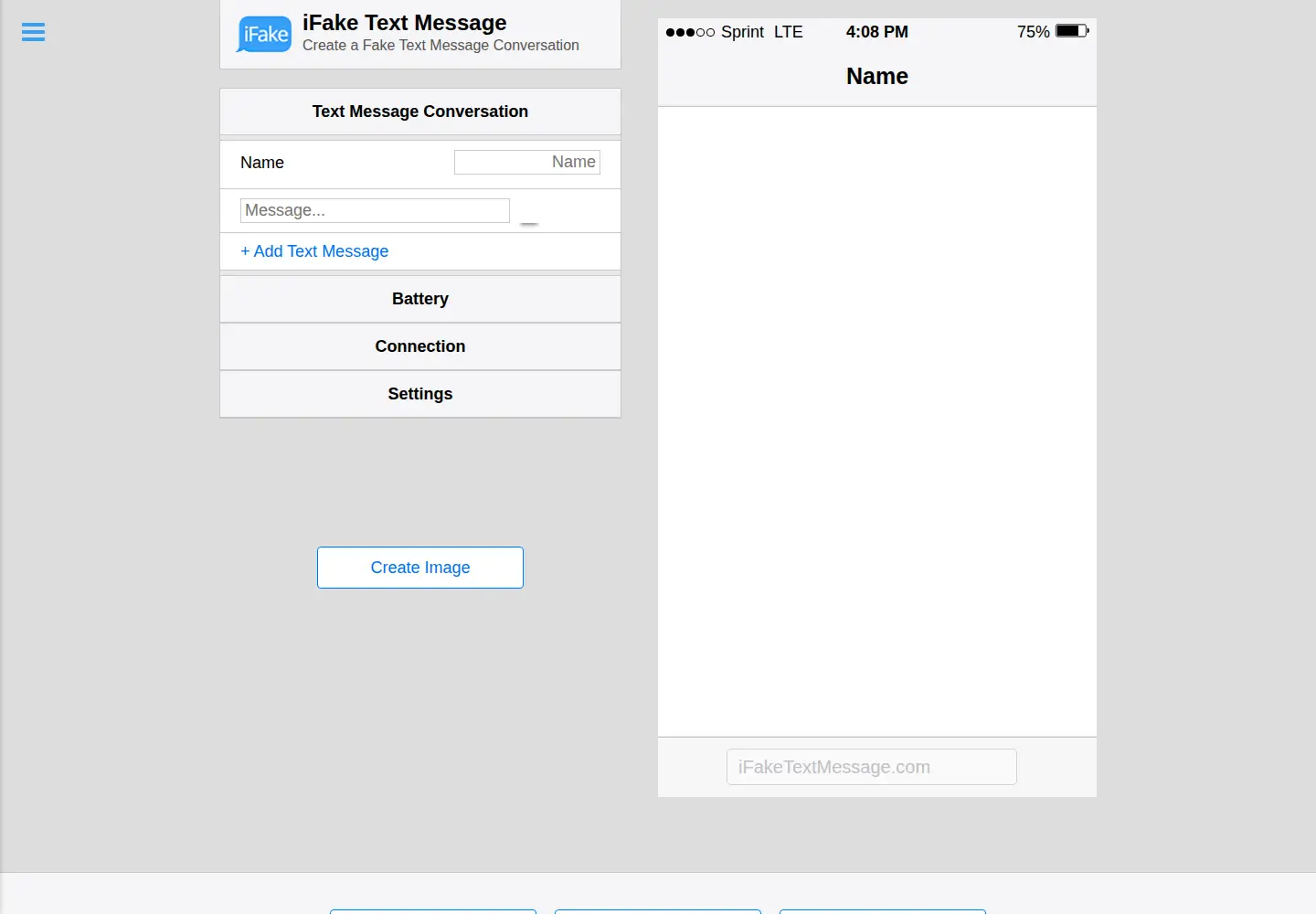Click the signal strength dots in phone preview

[690, 32]
